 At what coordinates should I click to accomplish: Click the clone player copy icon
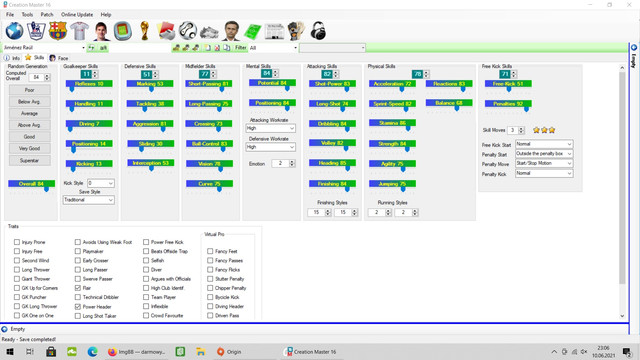pos(227,48)
